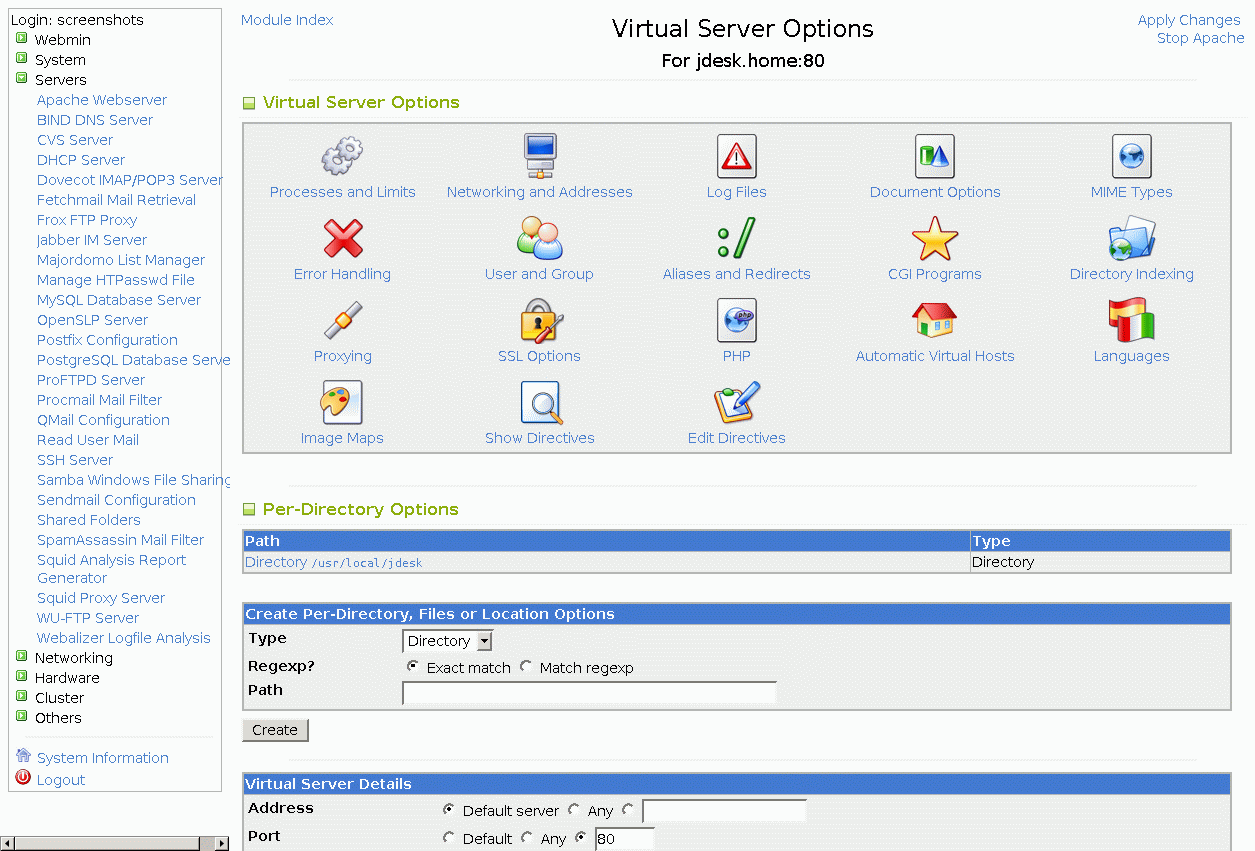Viewport: 1255px width, 851px height.
Task: Click the Edit Directives clipboard icon
Action: (x=737, y=403)
